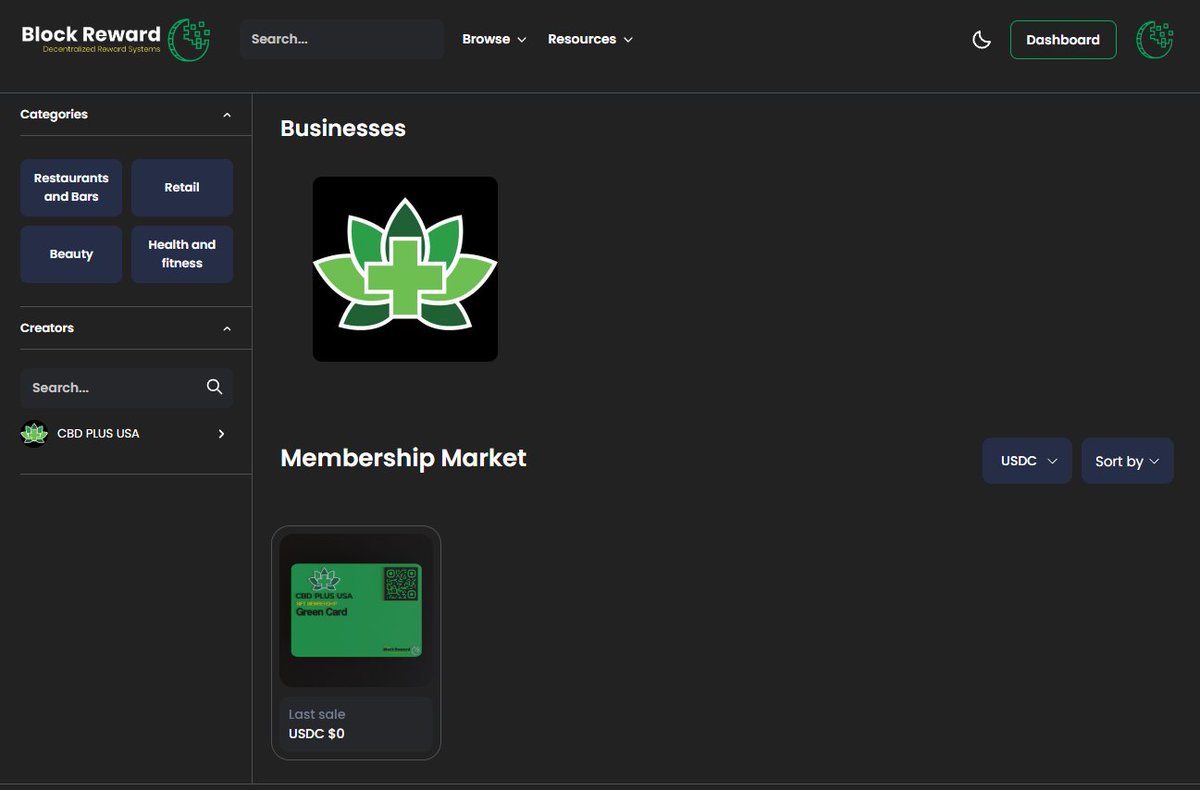Open the Sort by dropdown
Screen dimensions: 1200x790
click(1127, 460)
